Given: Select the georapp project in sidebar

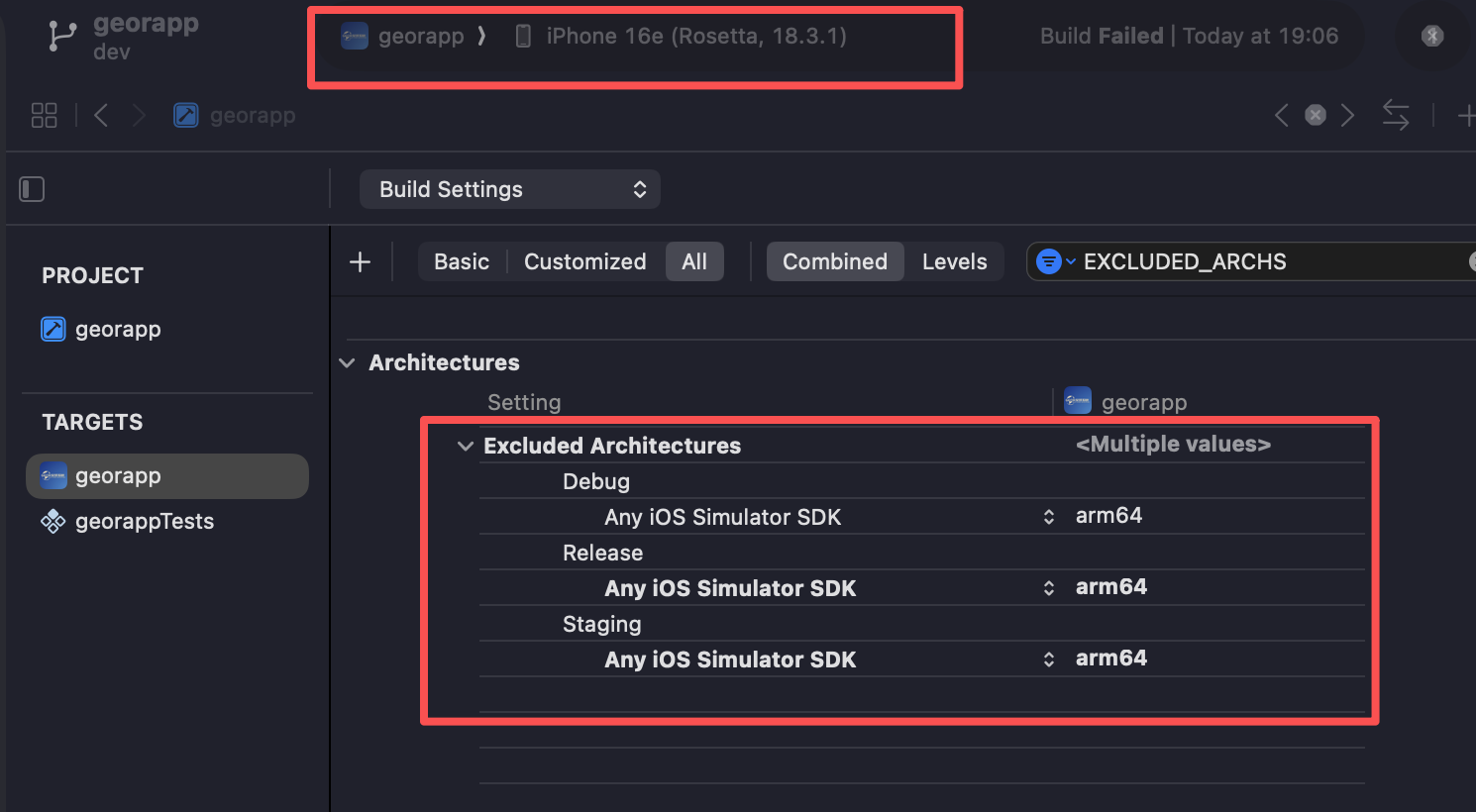Looking at the screenshot, I should (117, 330).
